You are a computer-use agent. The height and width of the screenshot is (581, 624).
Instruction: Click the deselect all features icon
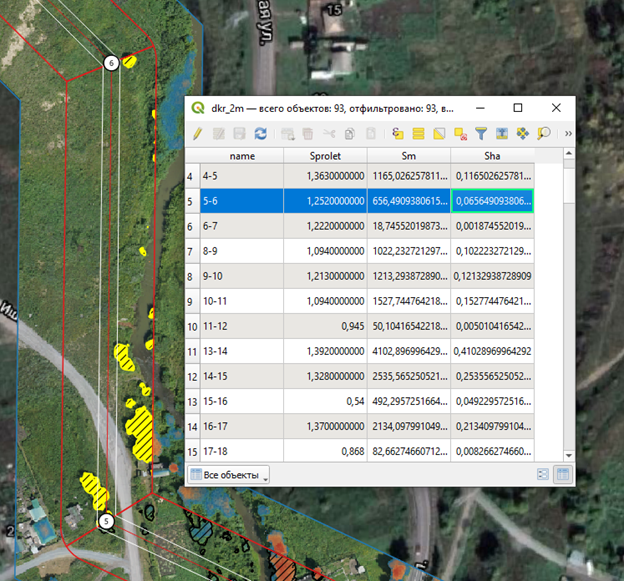click(460, 133)
